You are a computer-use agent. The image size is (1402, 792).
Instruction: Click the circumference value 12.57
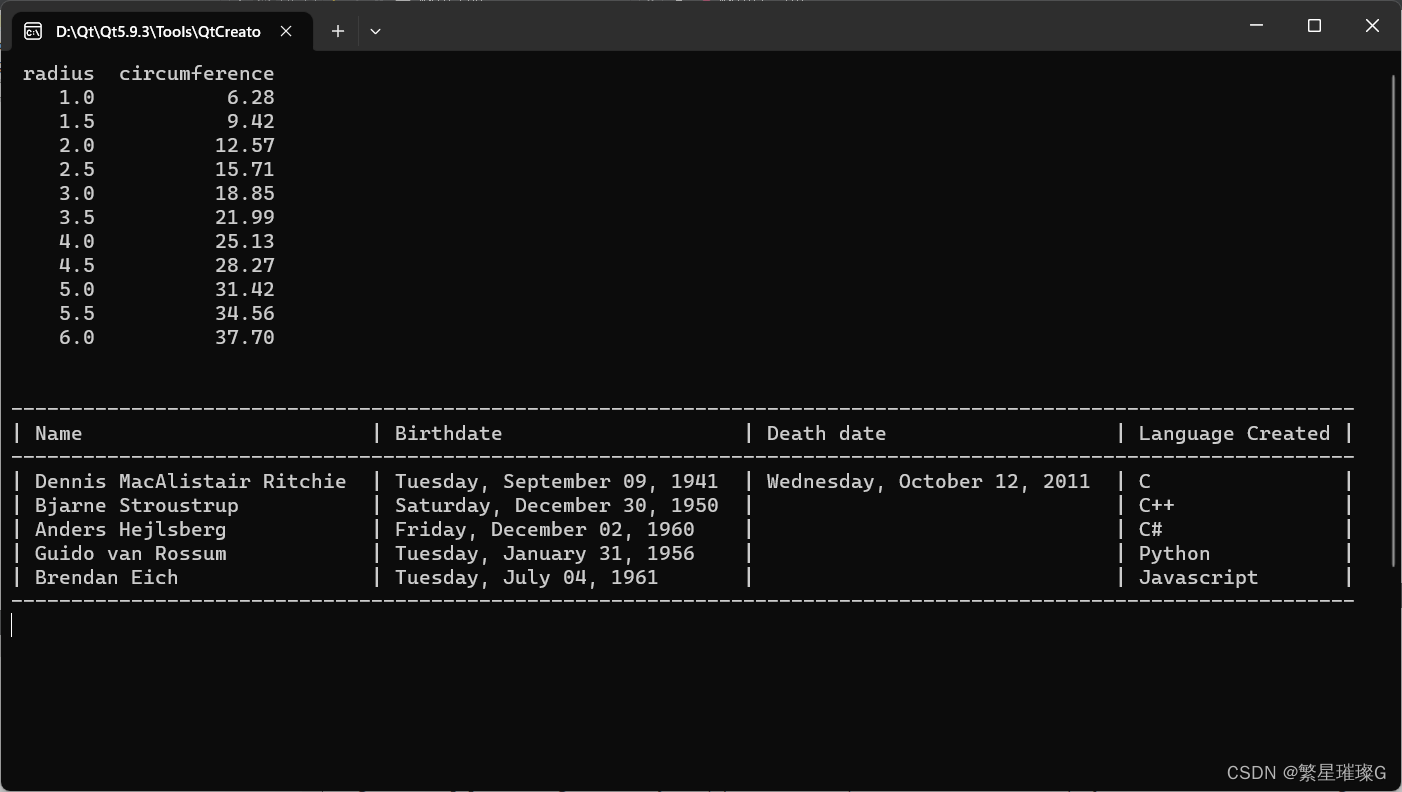coord(244,145)
